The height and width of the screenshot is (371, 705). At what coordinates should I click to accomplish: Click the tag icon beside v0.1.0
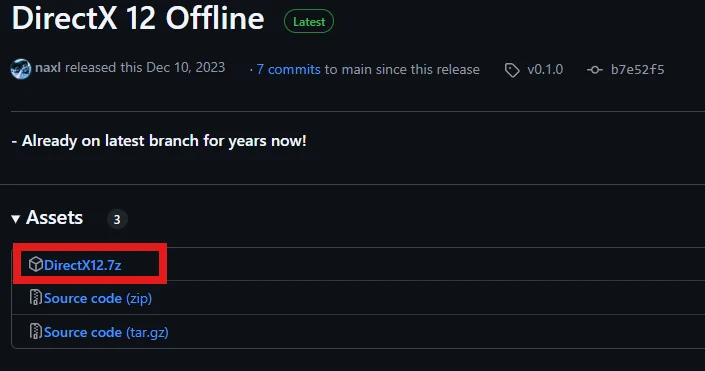click(x=512, y=70)
